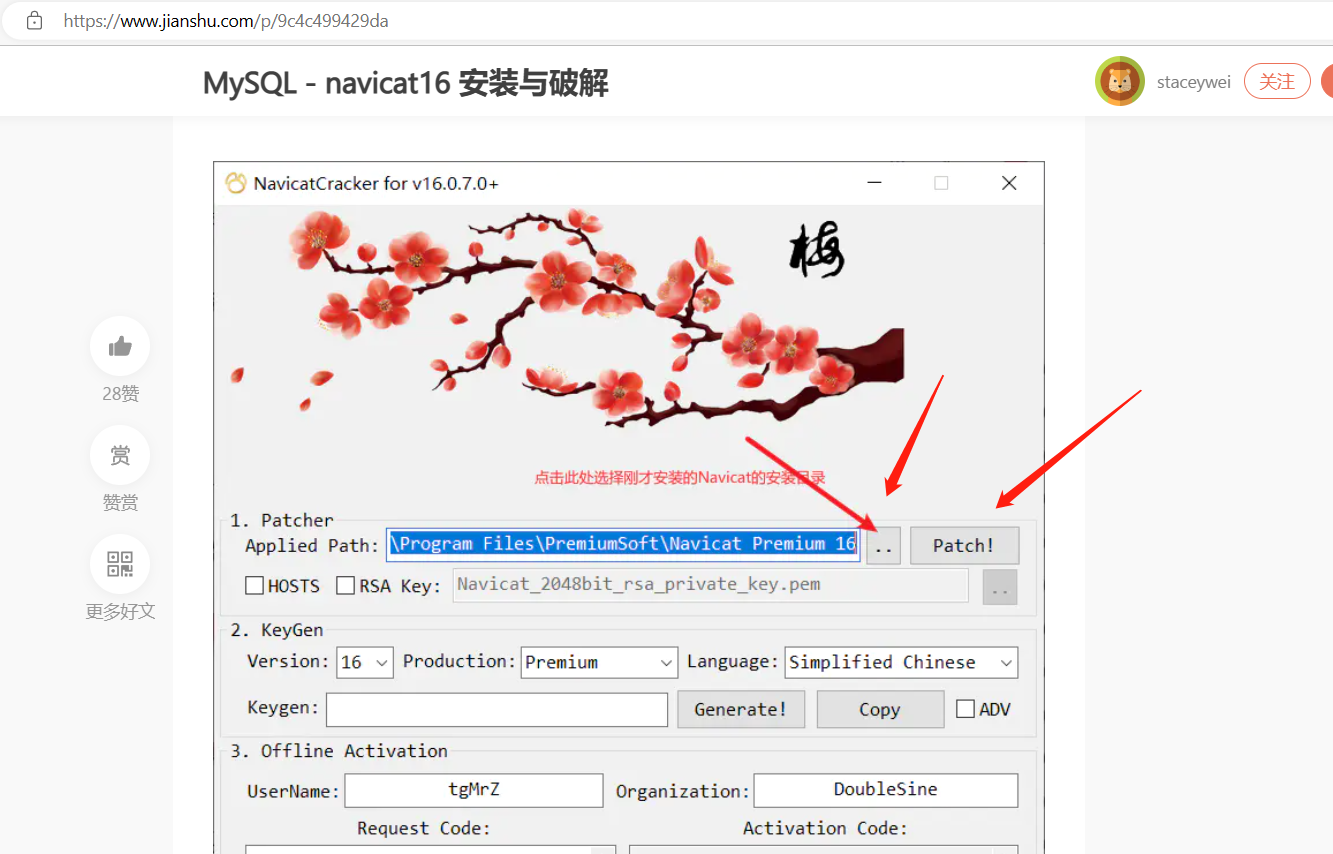Viewport: 1333px width, 854px height.
Task: Click the Organization field containing DoubleSine
Action: click(886, 790)
